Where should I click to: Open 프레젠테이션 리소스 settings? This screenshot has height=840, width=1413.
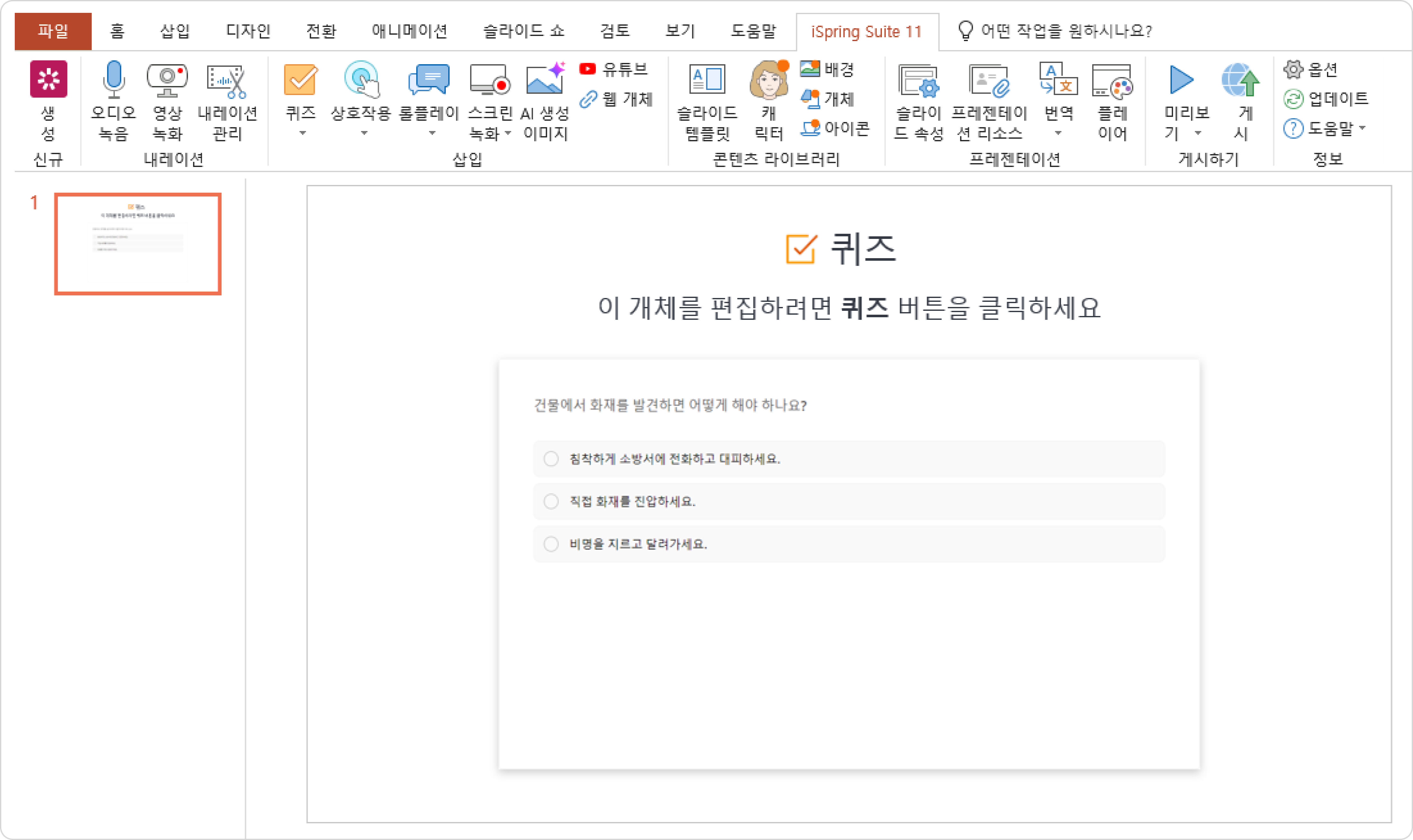point(989,80)
